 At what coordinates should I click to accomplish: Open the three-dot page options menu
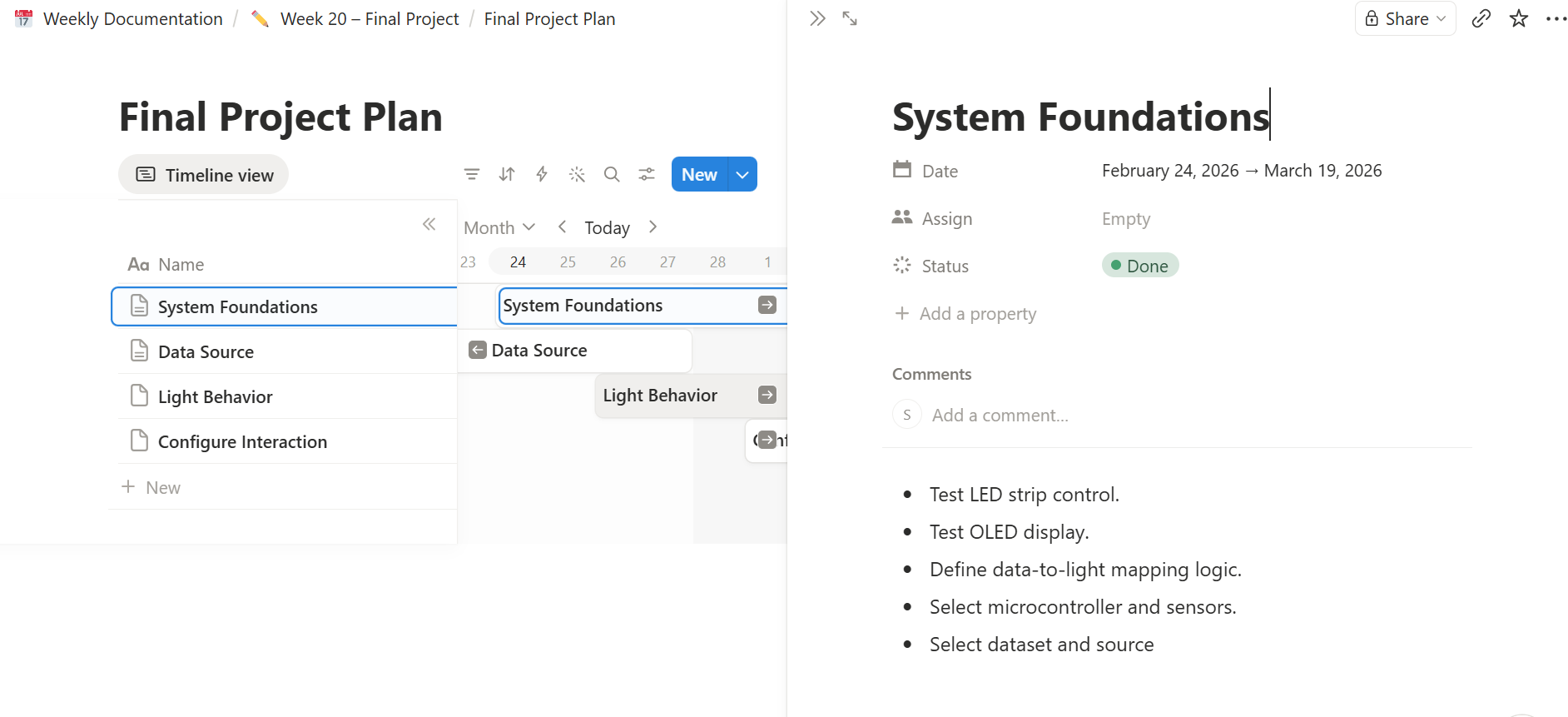(x=1556, y=18)
